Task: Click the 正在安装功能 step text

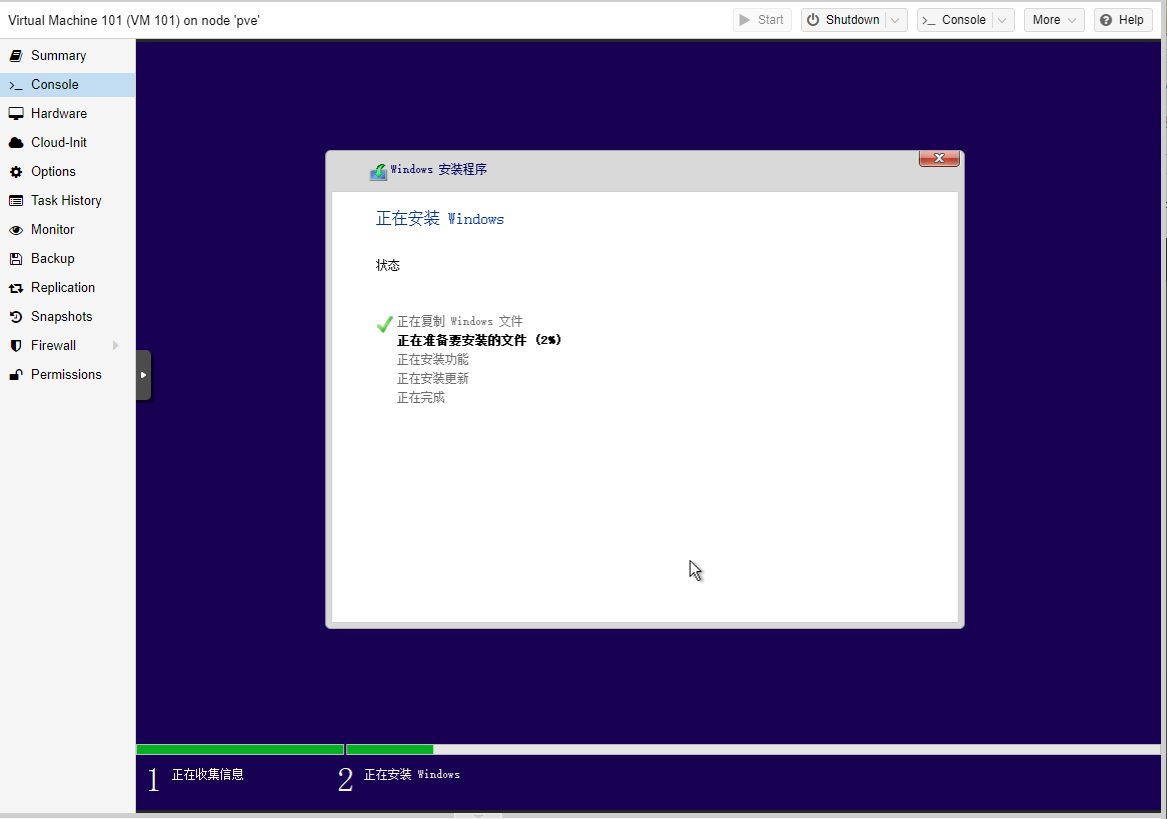Action: (x=432, y=360)
